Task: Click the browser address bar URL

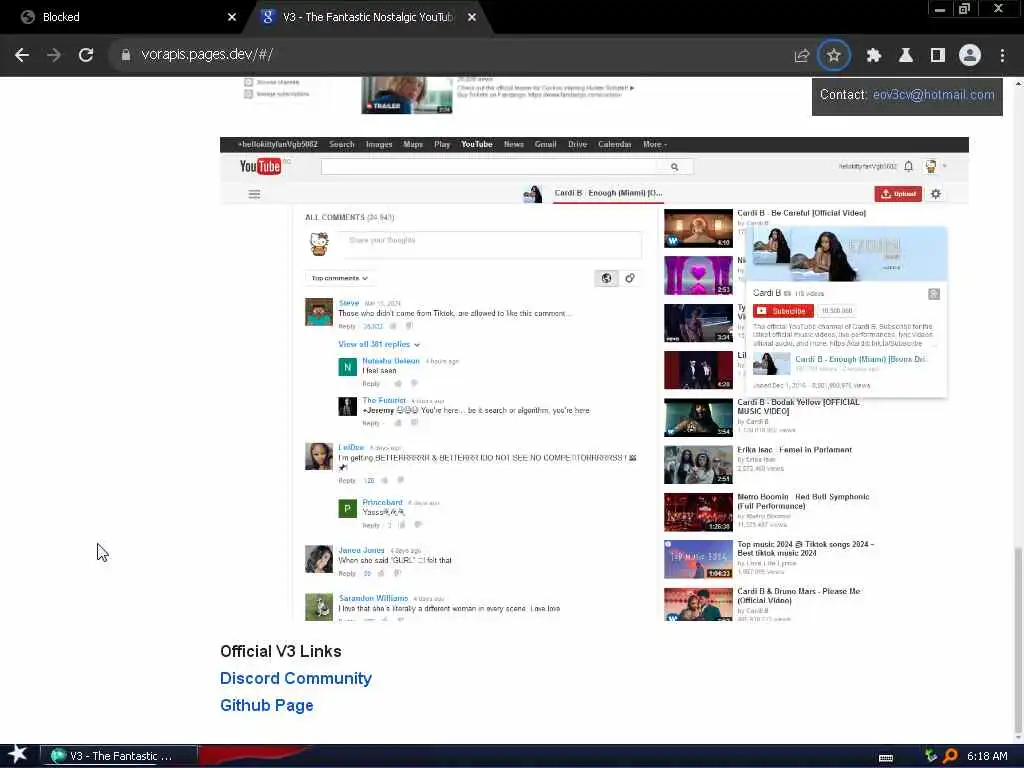Action: tap(207, 55)
